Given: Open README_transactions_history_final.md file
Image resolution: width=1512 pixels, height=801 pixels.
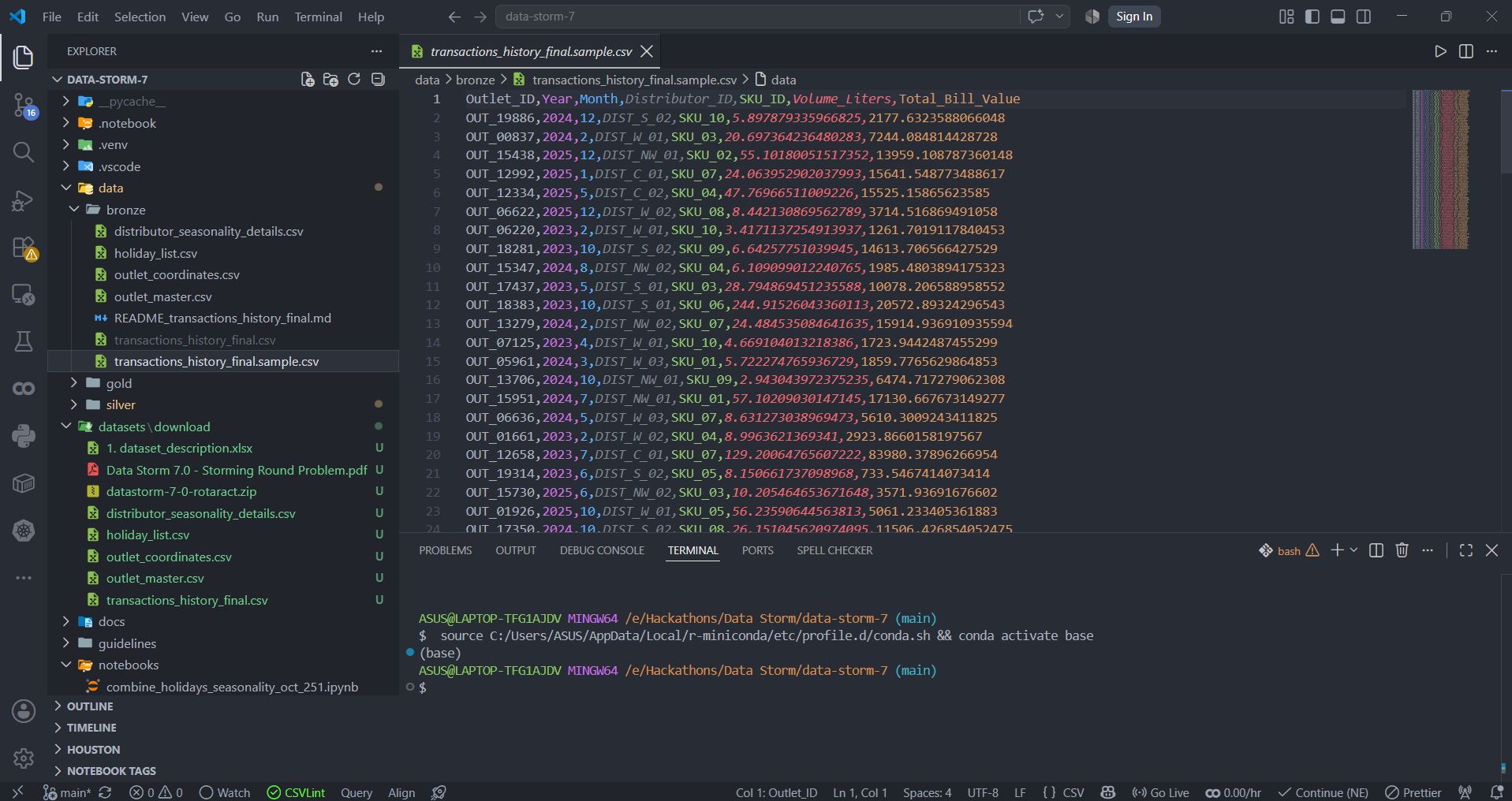Looking at the screenshot, I should 222,318.
